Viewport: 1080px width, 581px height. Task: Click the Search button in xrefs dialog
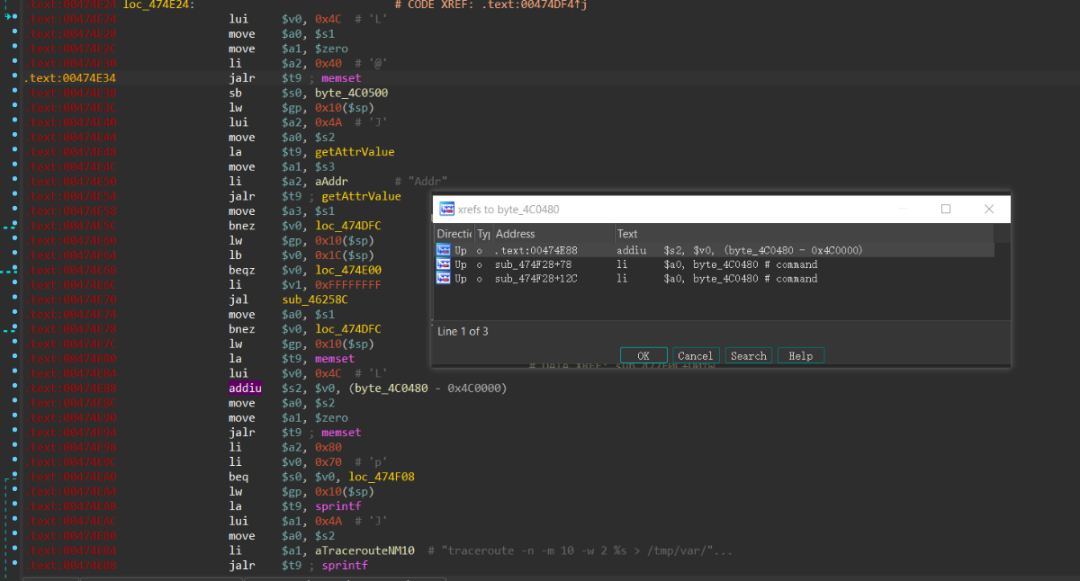(x=748, y=355)
